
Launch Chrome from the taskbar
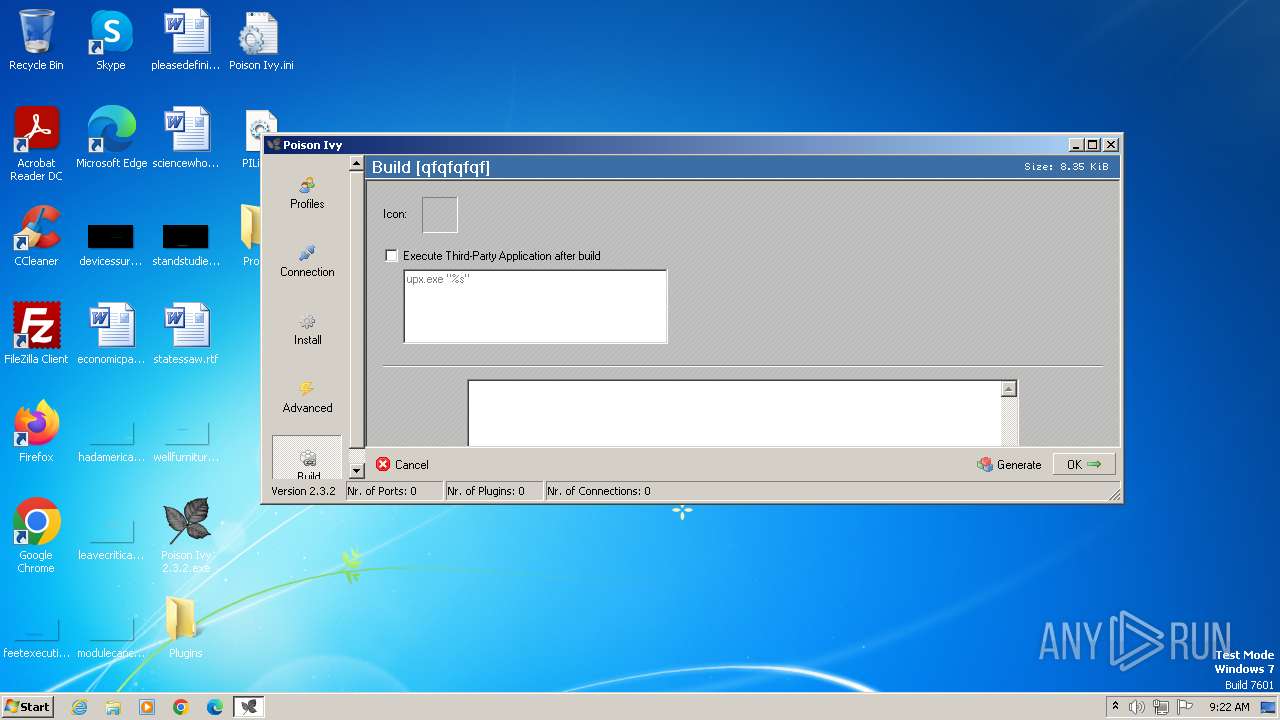click(181, 707)
